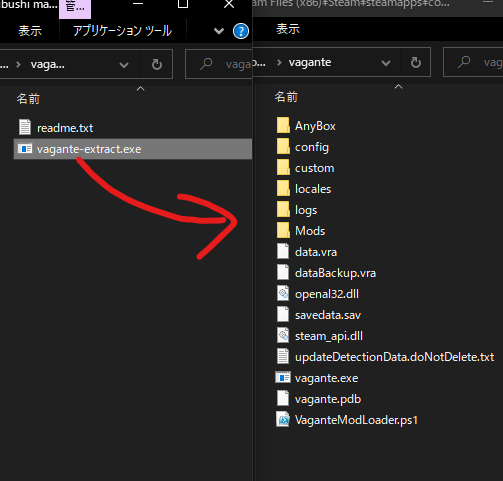Select the vagante-extract.exe file name
The height and width of the screenshot is (481, 503).
tap(89, 149)
